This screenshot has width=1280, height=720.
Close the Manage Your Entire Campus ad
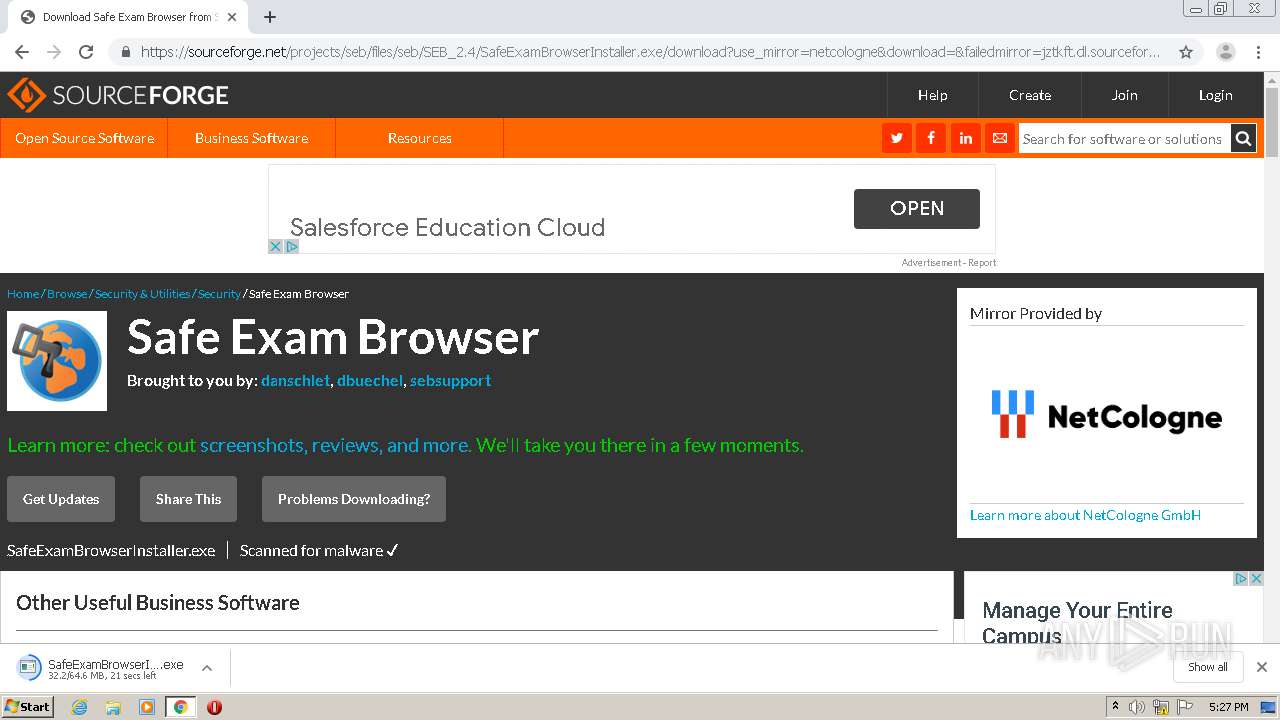click(x=1256, y=579)
